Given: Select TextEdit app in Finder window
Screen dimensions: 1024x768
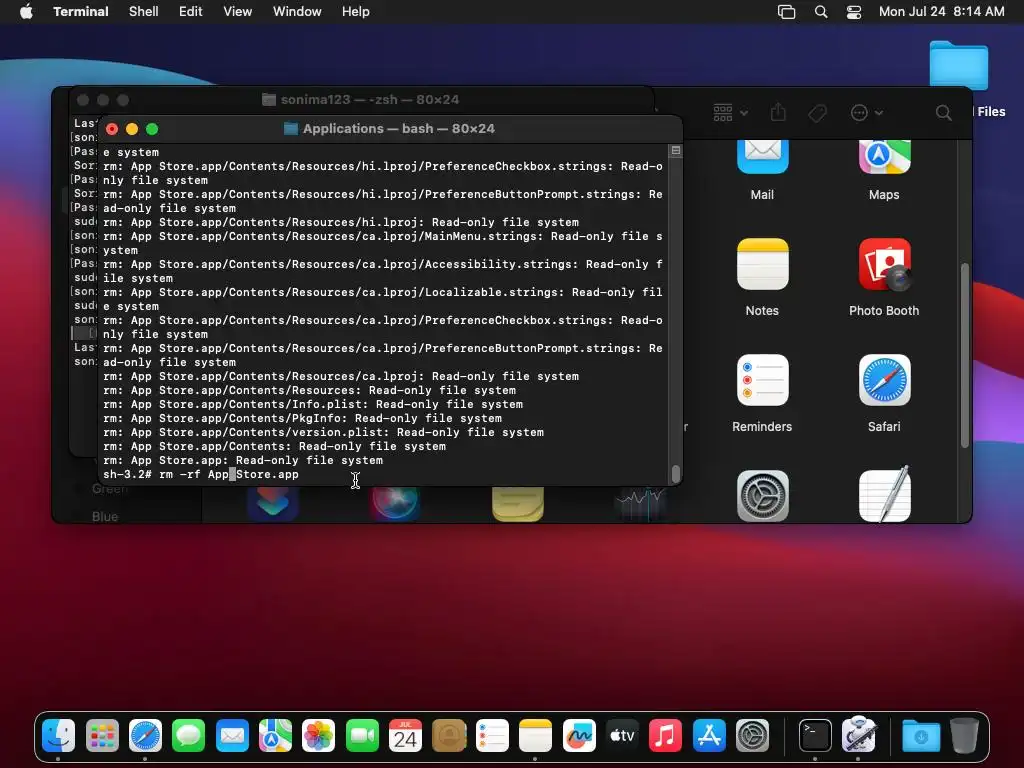Looking at the screenshot, I should tap(884, 494).
